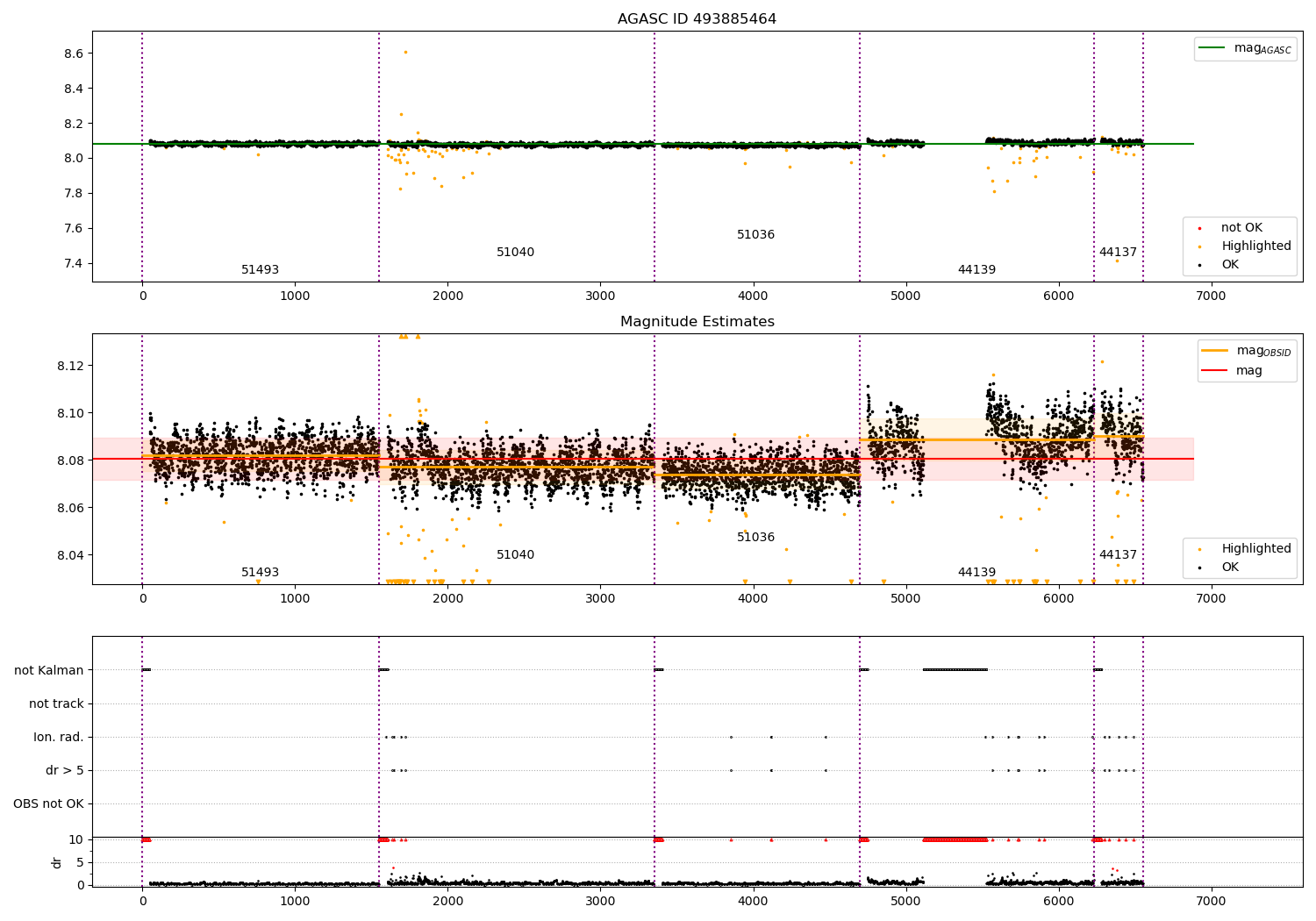Click obsid label 51493 in Magnitude Estimates panel
This screenshot has height=921, width=1316.
tap(260, 573)
